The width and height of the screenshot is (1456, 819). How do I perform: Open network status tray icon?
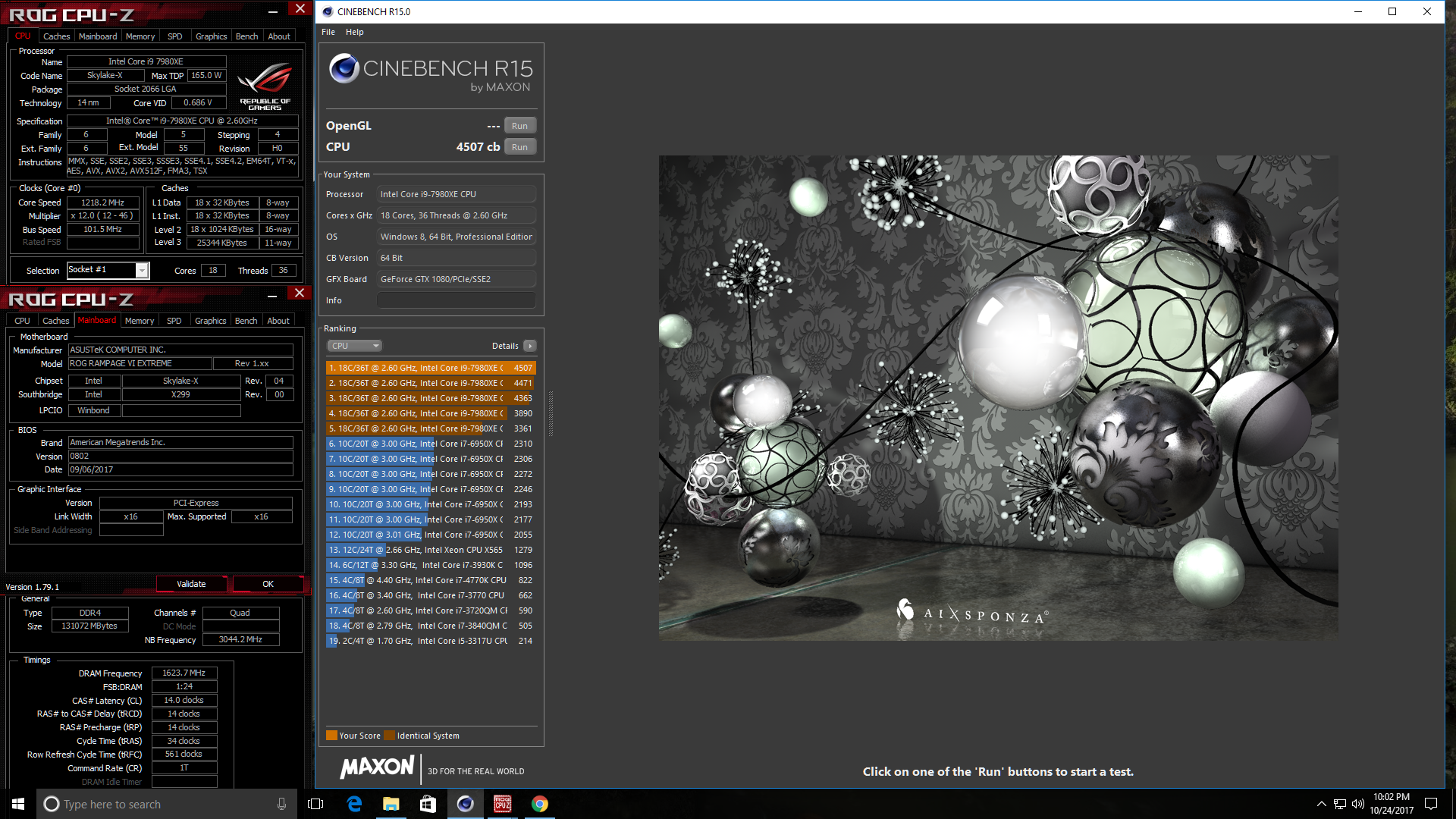(1340, 804)
